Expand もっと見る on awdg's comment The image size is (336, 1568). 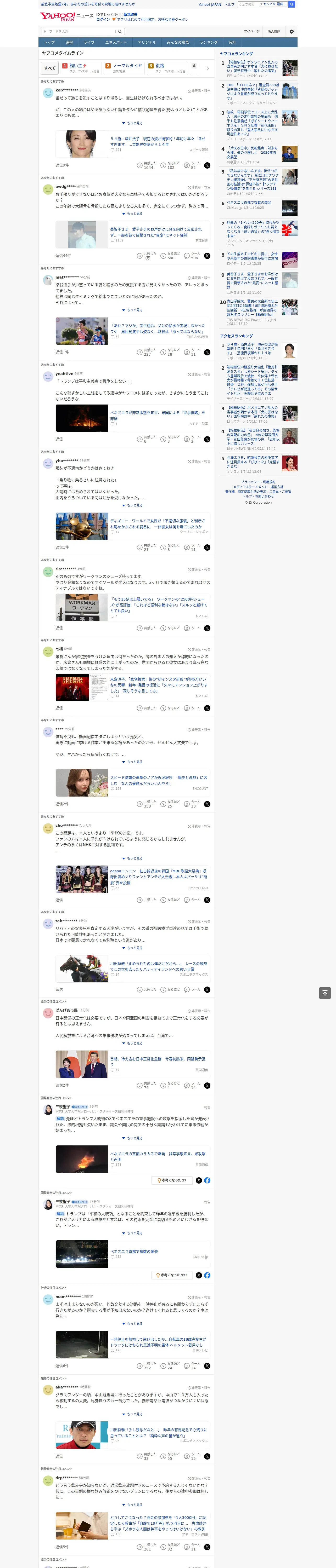point(132,214)
